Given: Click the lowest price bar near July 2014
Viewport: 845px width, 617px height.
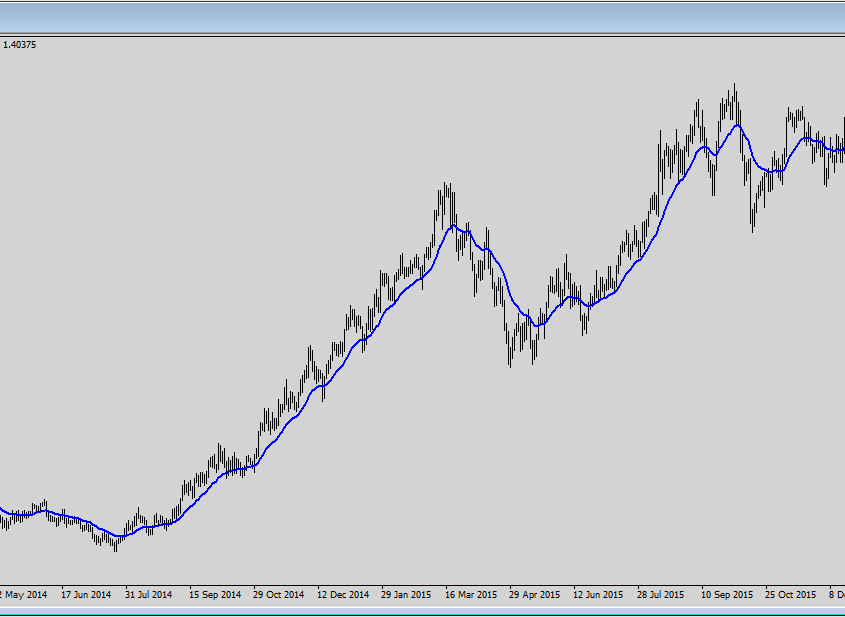Looking at the screenshot, I should [x=116, y=544].
